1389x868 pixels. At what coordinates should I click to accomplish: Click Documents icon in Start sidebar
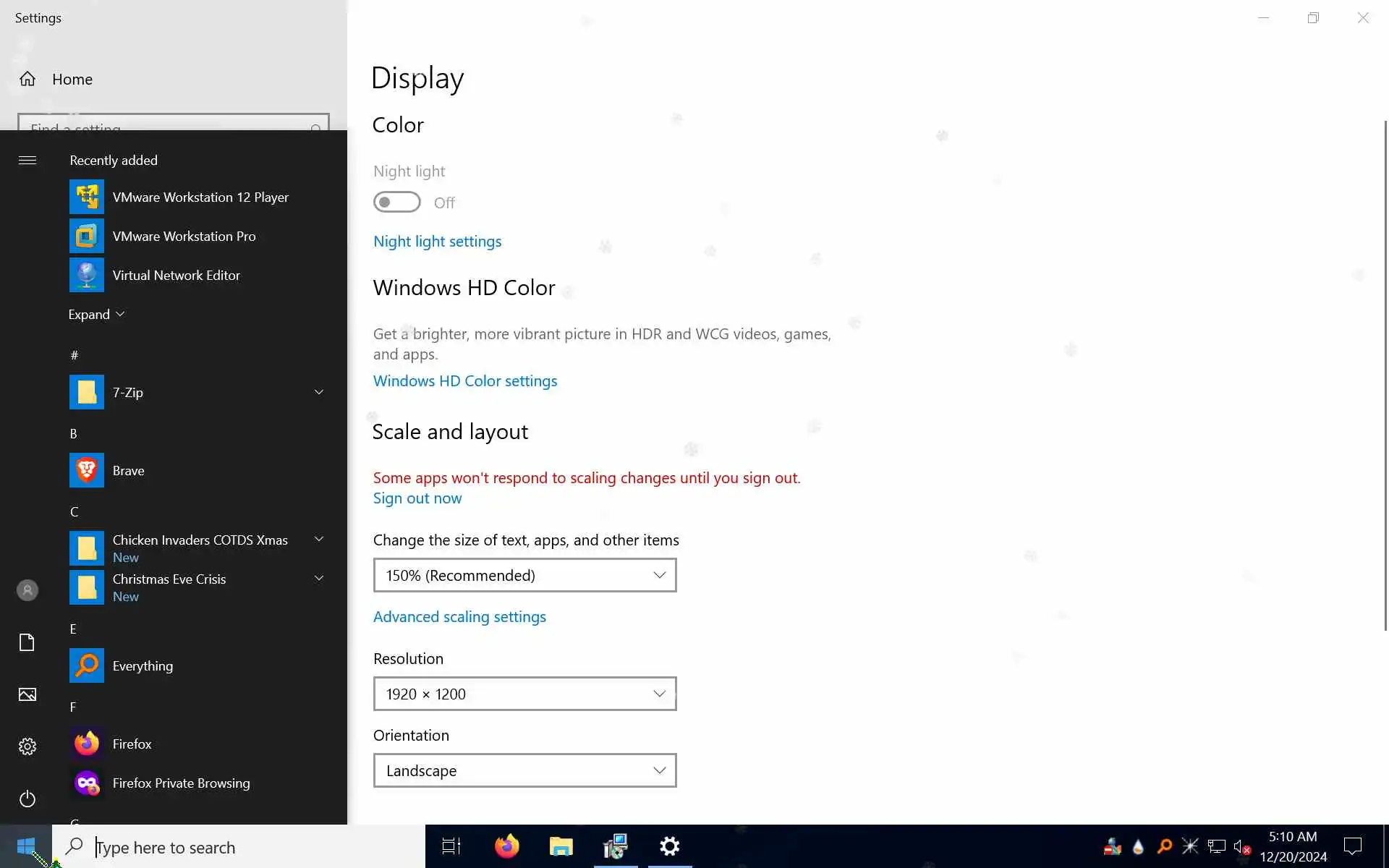27,642
